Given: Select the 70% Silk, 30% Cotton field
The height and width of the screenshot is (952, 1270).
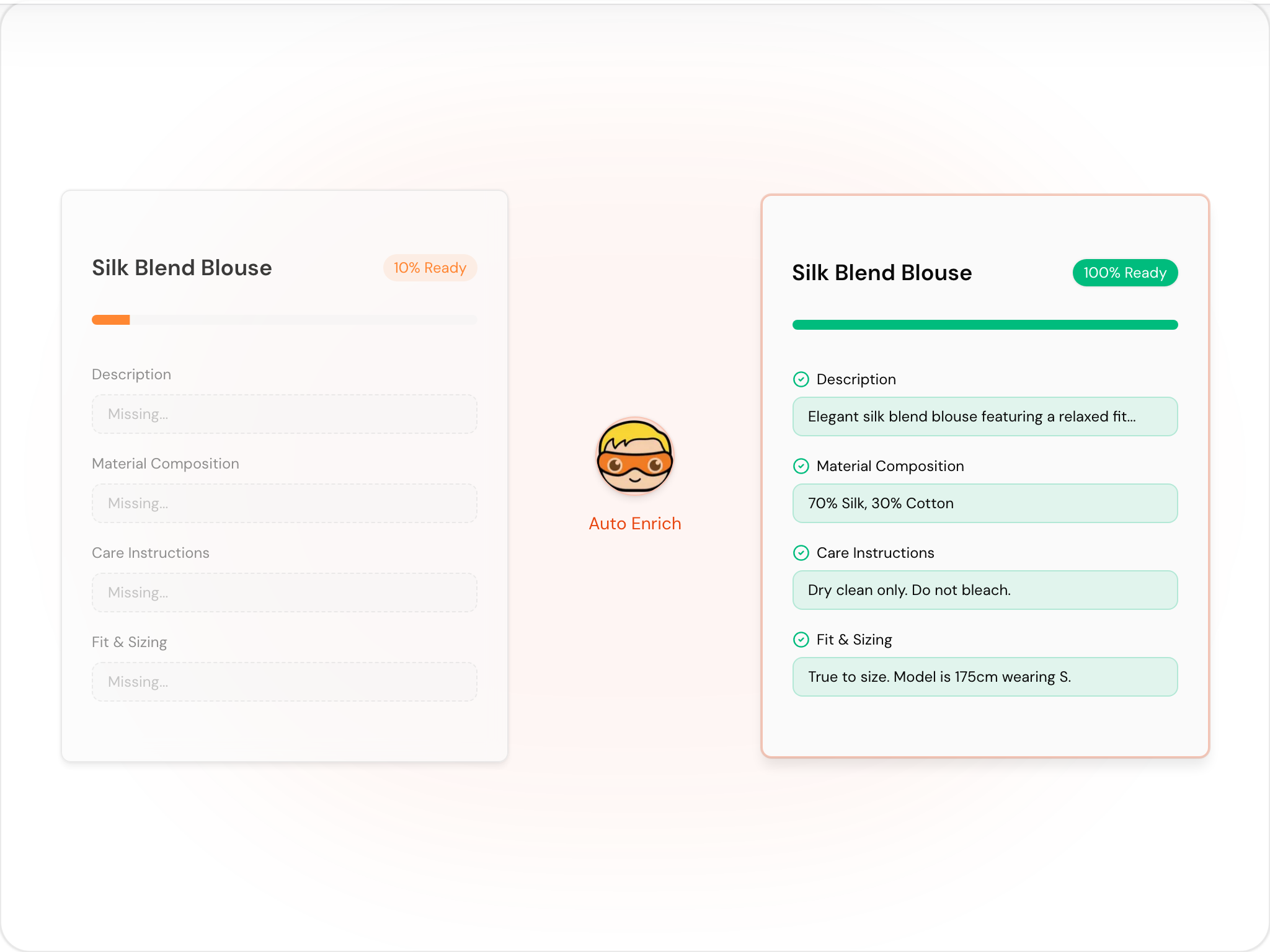Looking at the screenshot, I should 985,503.
